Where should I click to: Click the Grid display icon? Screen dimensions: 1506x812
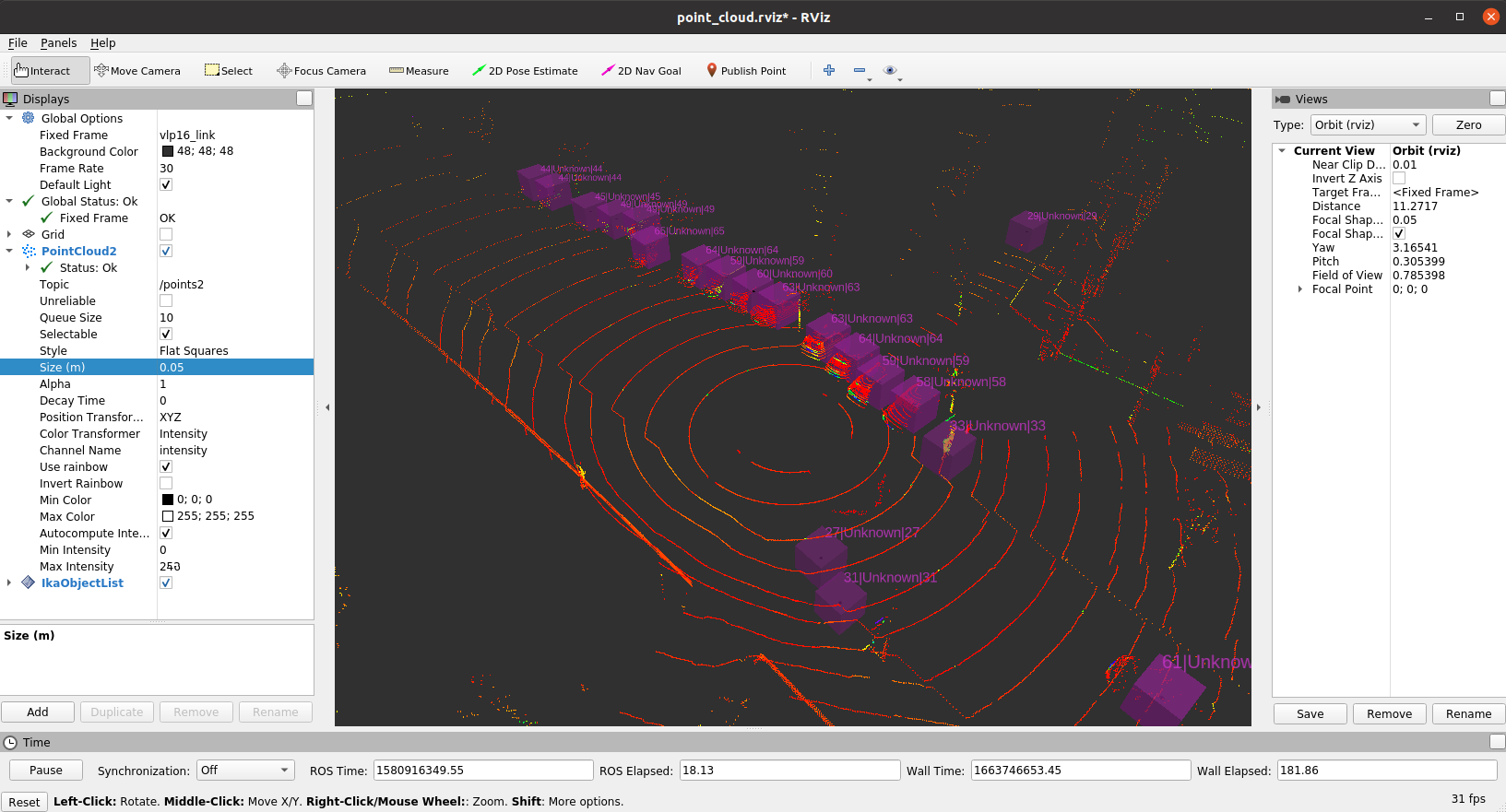pyautogui.click(x=29, y=234)
